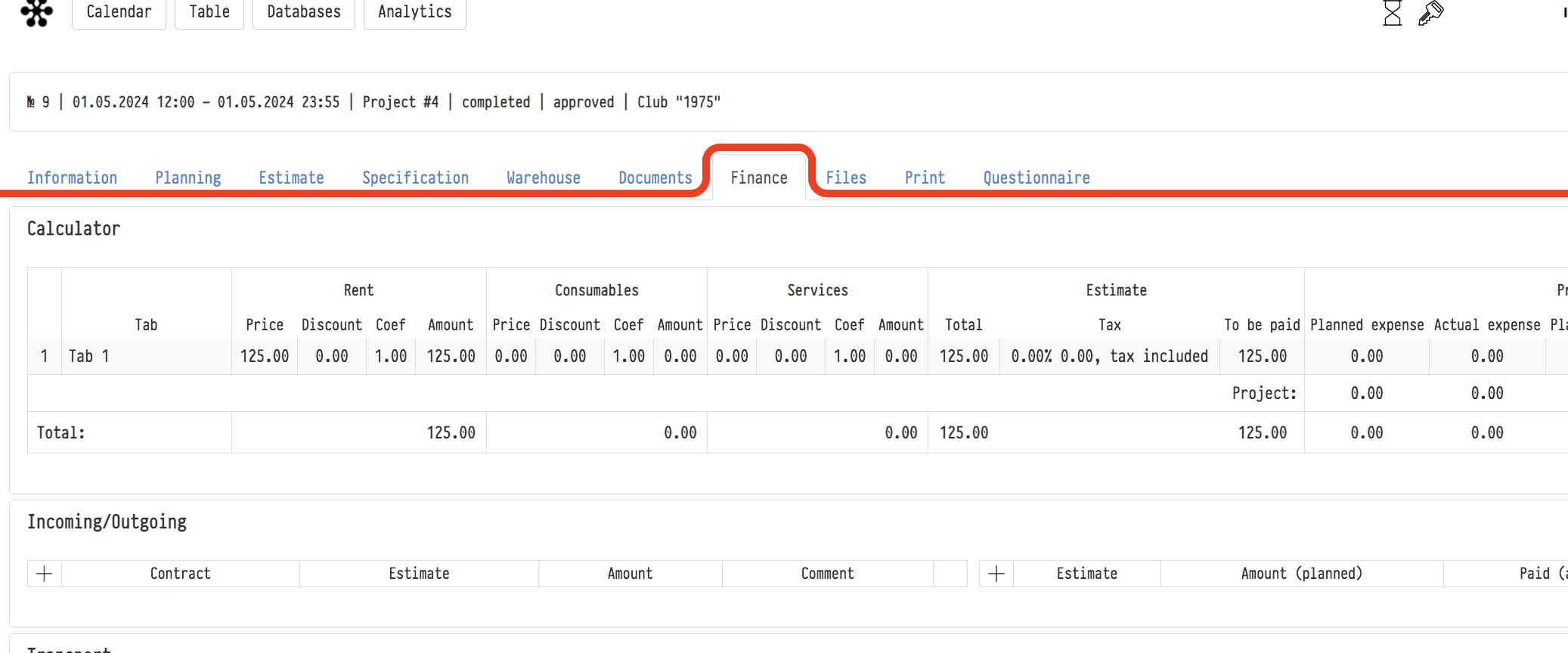Select the Finance tab
The image size is (1568, 653).
coord(759,178)
